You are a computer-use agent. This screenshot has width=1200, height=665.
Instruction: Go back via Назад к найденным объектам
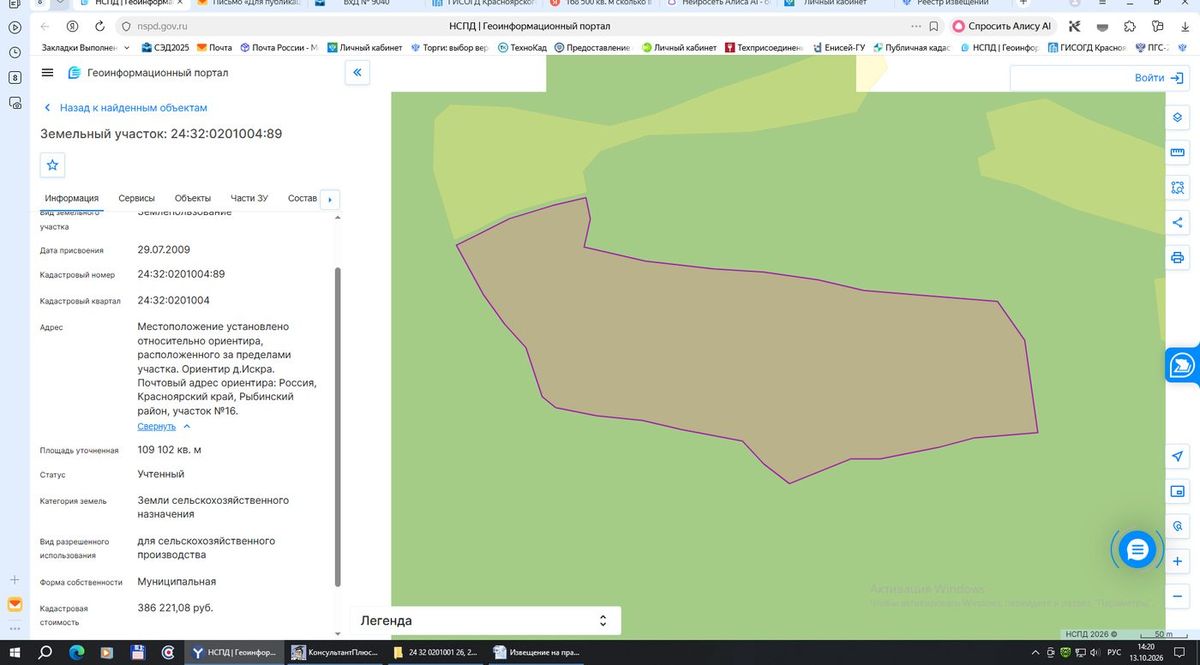coord(126,107)
